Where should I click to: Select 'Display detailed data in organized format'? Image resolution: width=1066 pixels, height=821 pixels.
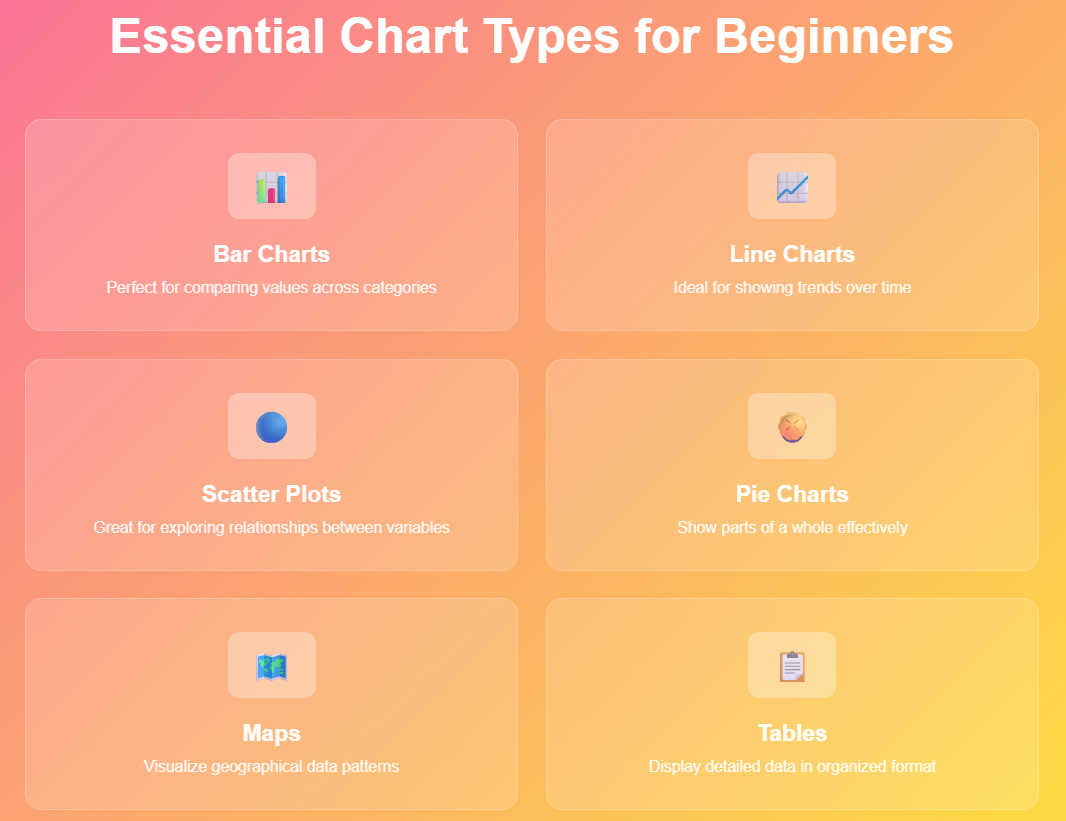coord(792,767)
